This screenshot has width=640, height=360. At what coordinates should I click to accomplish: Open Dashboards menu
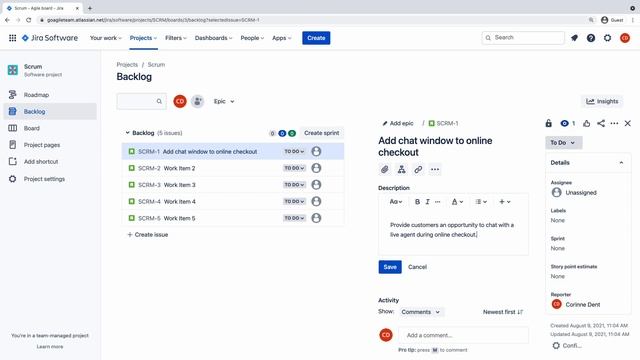click(x=213, y=38)
